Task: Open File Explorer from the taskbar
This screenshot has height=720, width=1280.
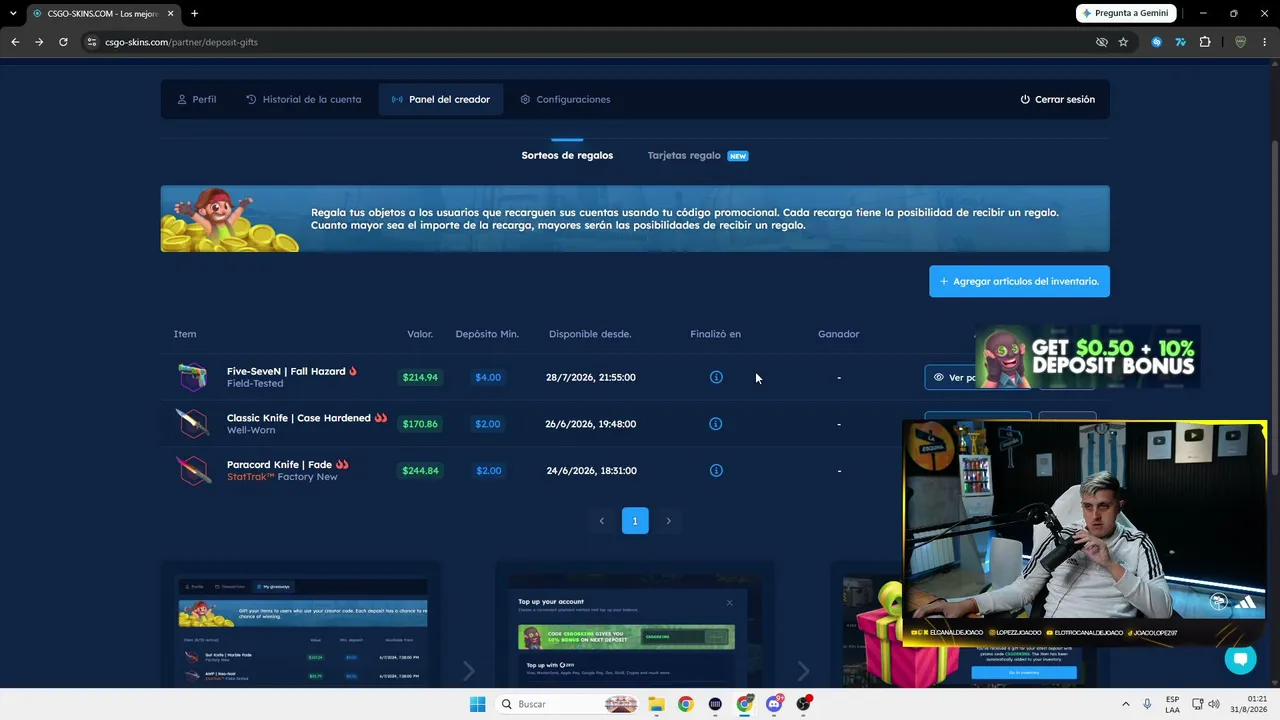Action: [x=656, y=704]
